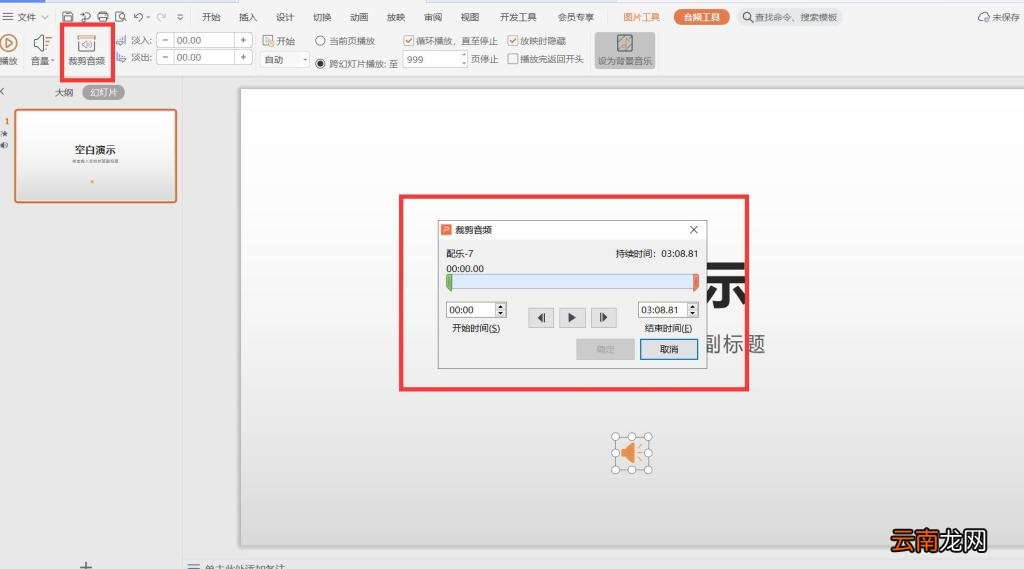Click the undo arrow icon

tap(138, 17)
